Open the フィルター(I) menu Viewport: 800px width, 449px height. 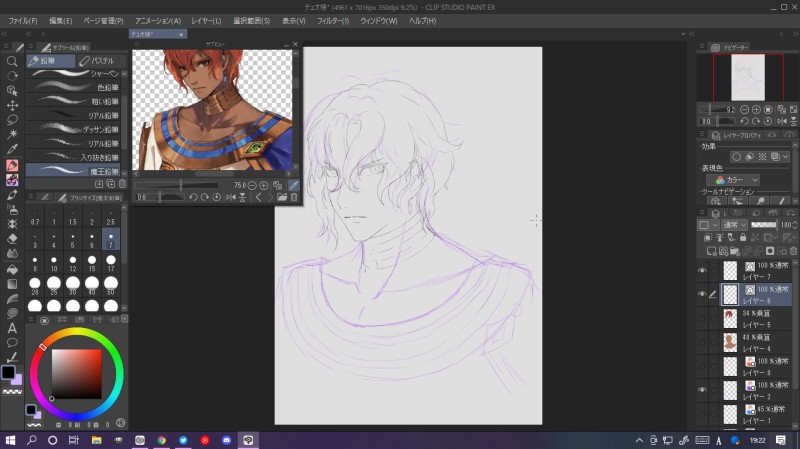[x=333, y=21]
